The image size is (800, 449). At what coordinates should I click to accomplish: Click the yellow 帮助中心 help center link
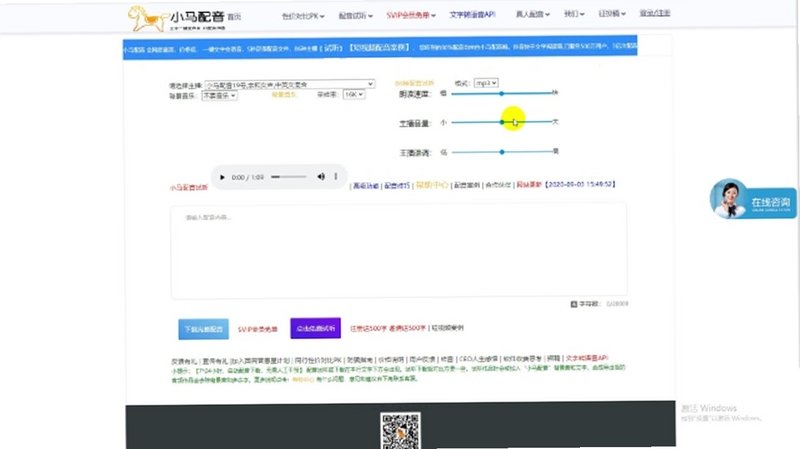pyautogui.click(x=432, y=185)
